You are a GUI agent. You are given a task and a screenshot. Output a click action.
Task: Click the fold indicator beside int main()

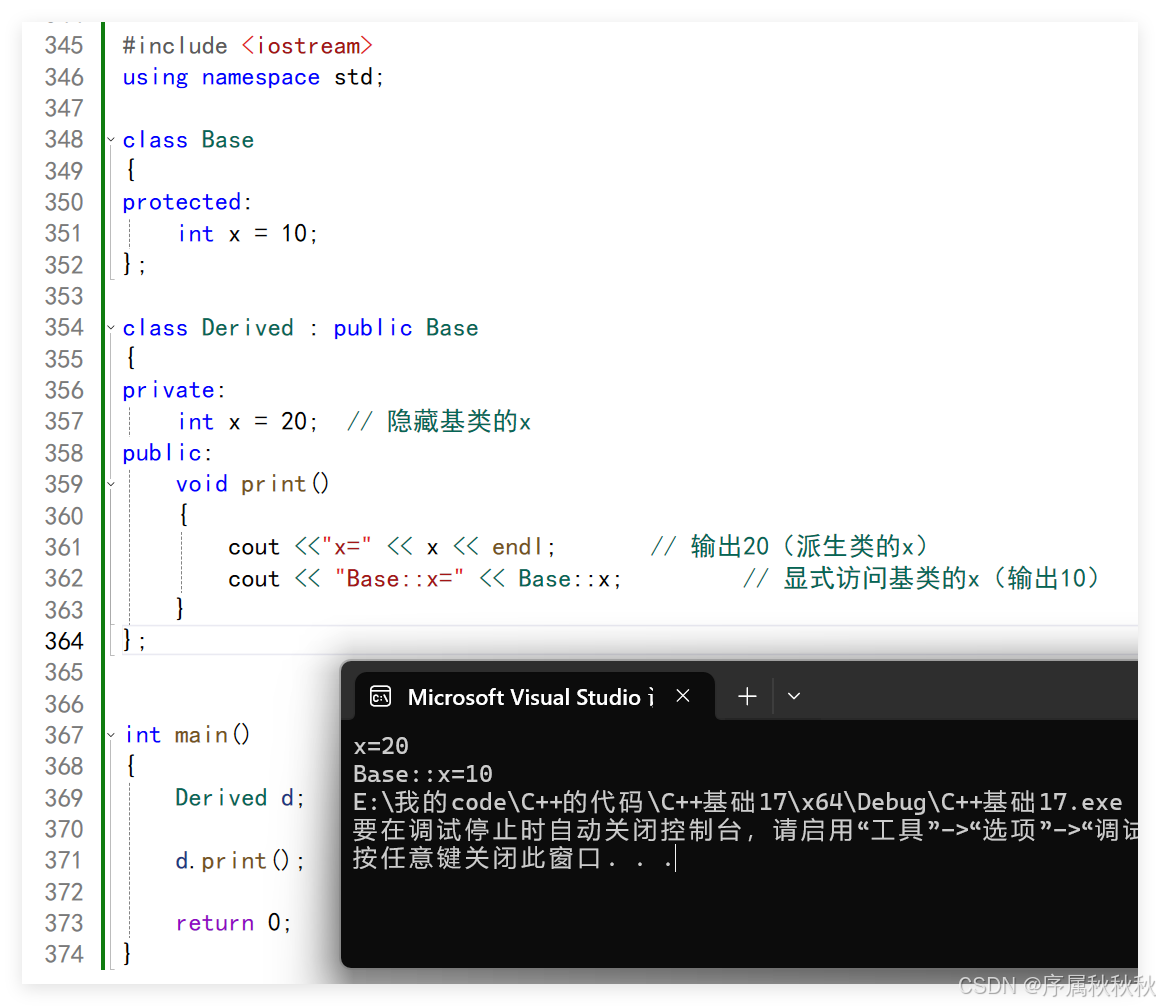pos(110,734)
